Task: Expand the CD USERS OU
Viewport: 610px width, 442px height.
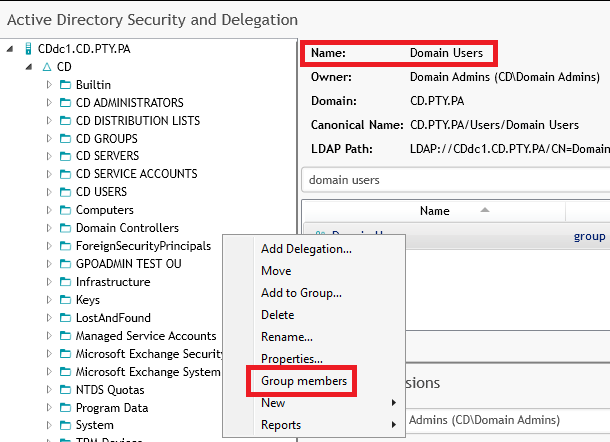Action: [x=49, y=192]
